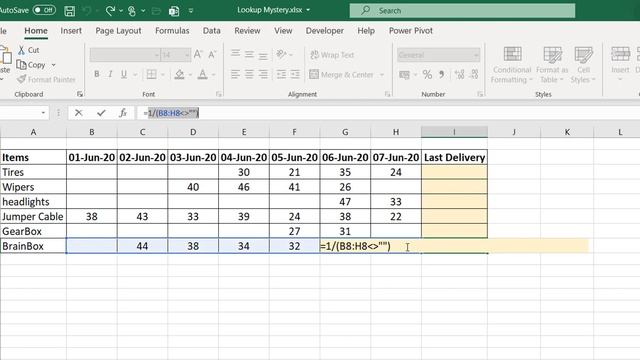Image resolution: width=640 pixels, height=360 pixels.
Task: Click Center alignment icon
Action: point(249,74)
